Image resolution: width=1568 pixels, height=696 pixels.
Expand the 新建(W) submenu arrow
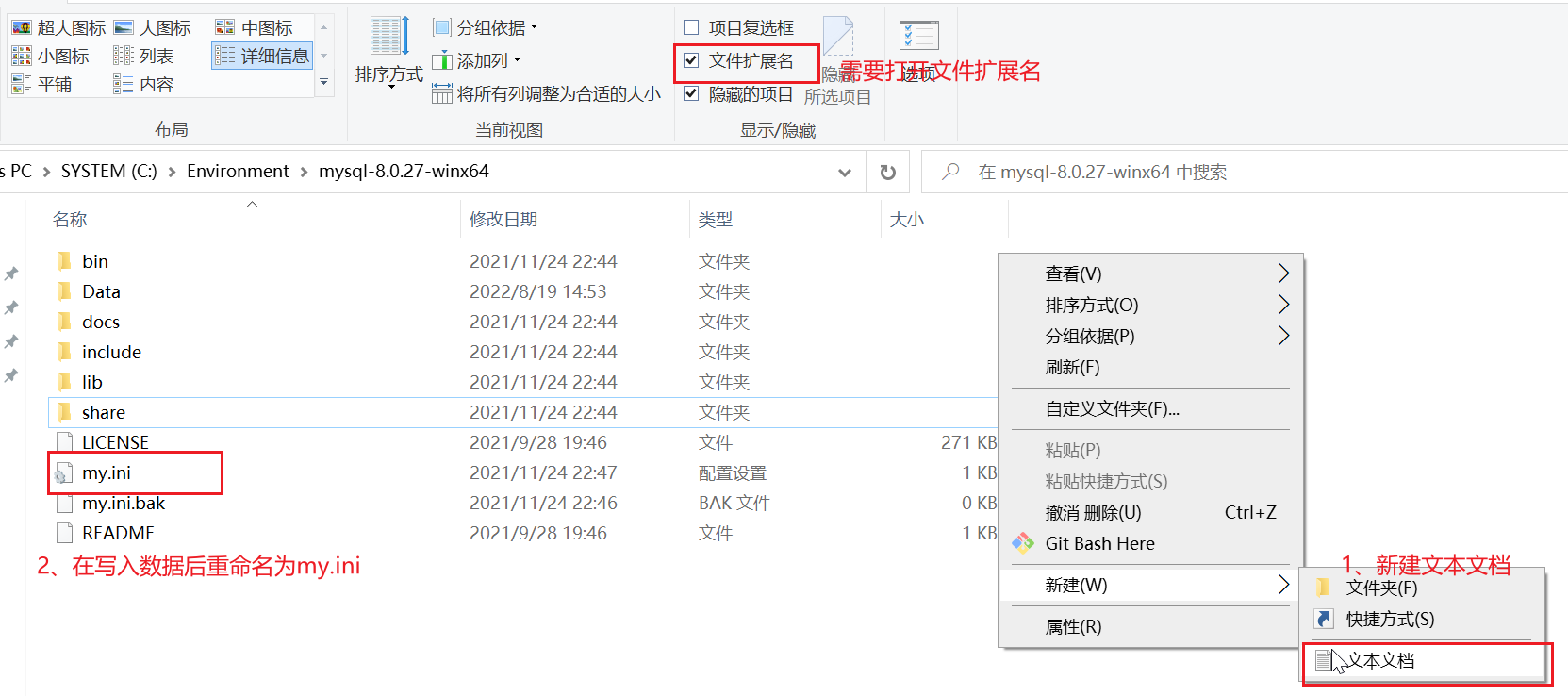pos(1283,585)
